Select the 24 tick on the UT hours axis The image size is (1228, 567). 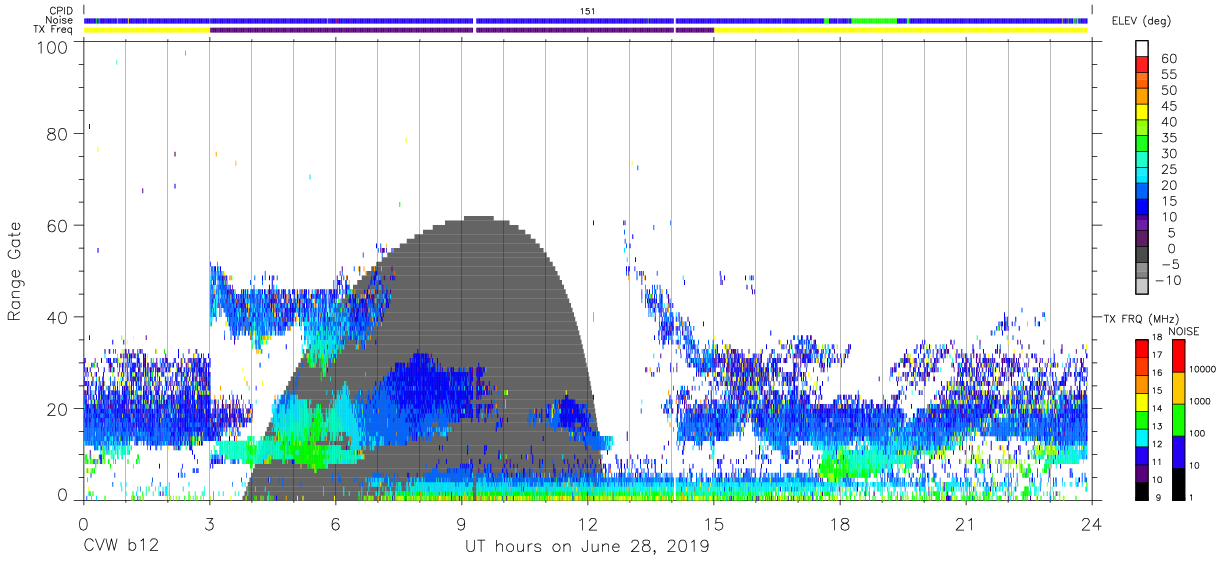coord(1091,524)
